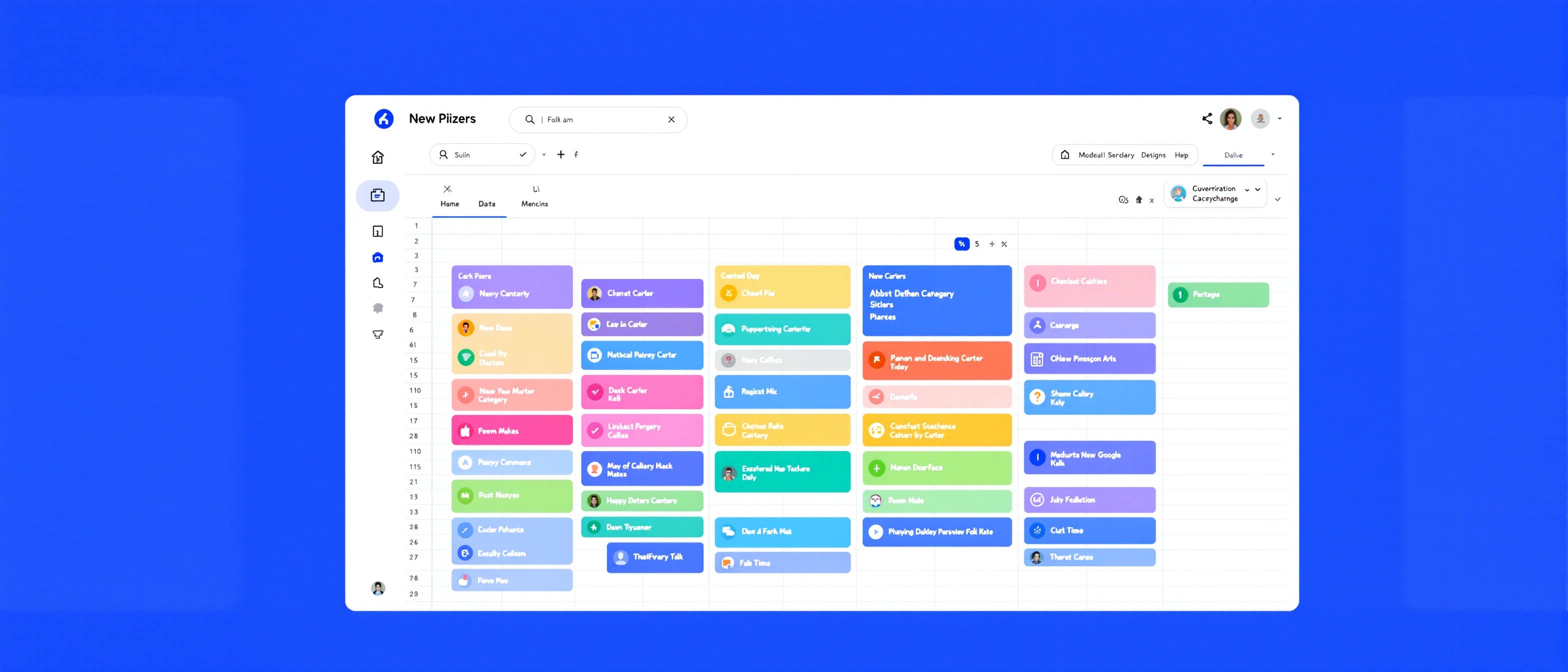Screen dimensions: 1568x672
Task: Select the funnel filter icon in the sidebar
Action: [x=378, y=334]
